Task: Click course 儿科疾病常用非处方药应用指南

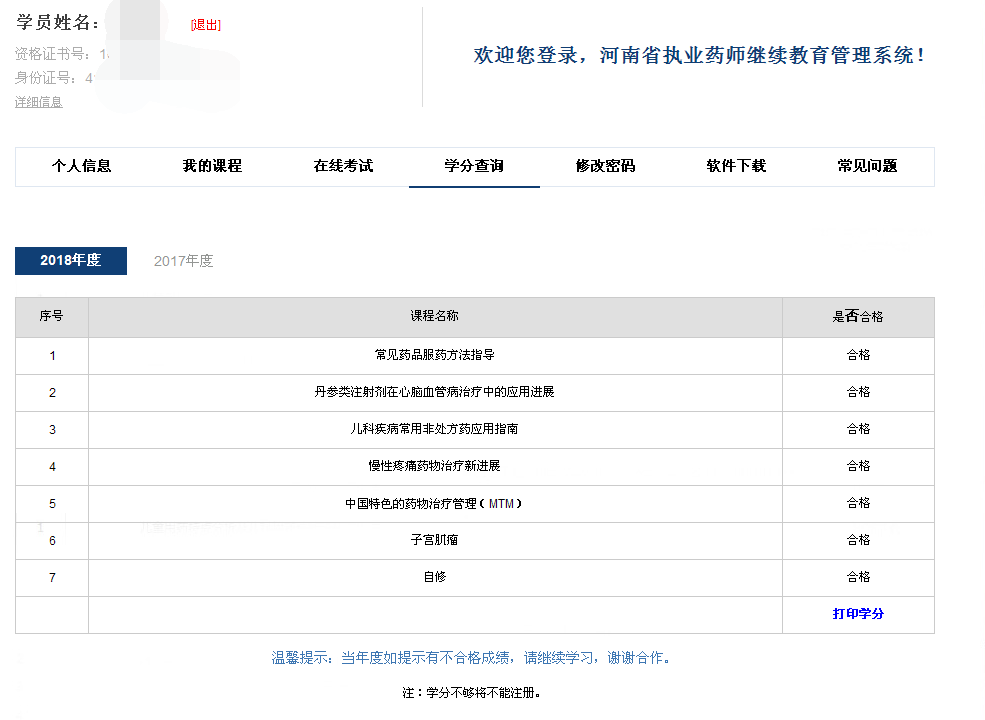Action: [x=434, y=429]
